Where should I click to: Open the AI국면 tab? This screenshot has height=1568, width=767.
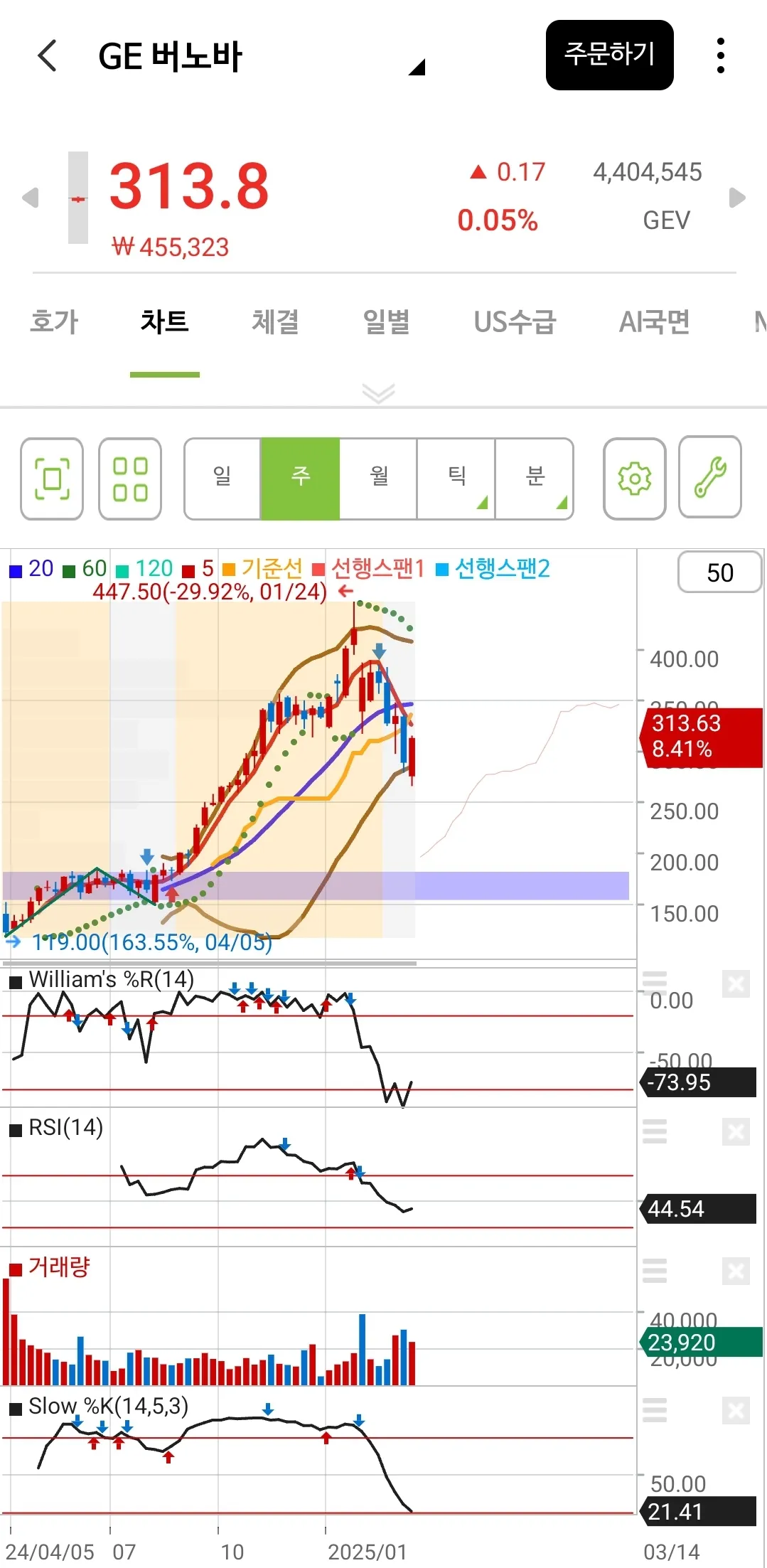[654, 321]
